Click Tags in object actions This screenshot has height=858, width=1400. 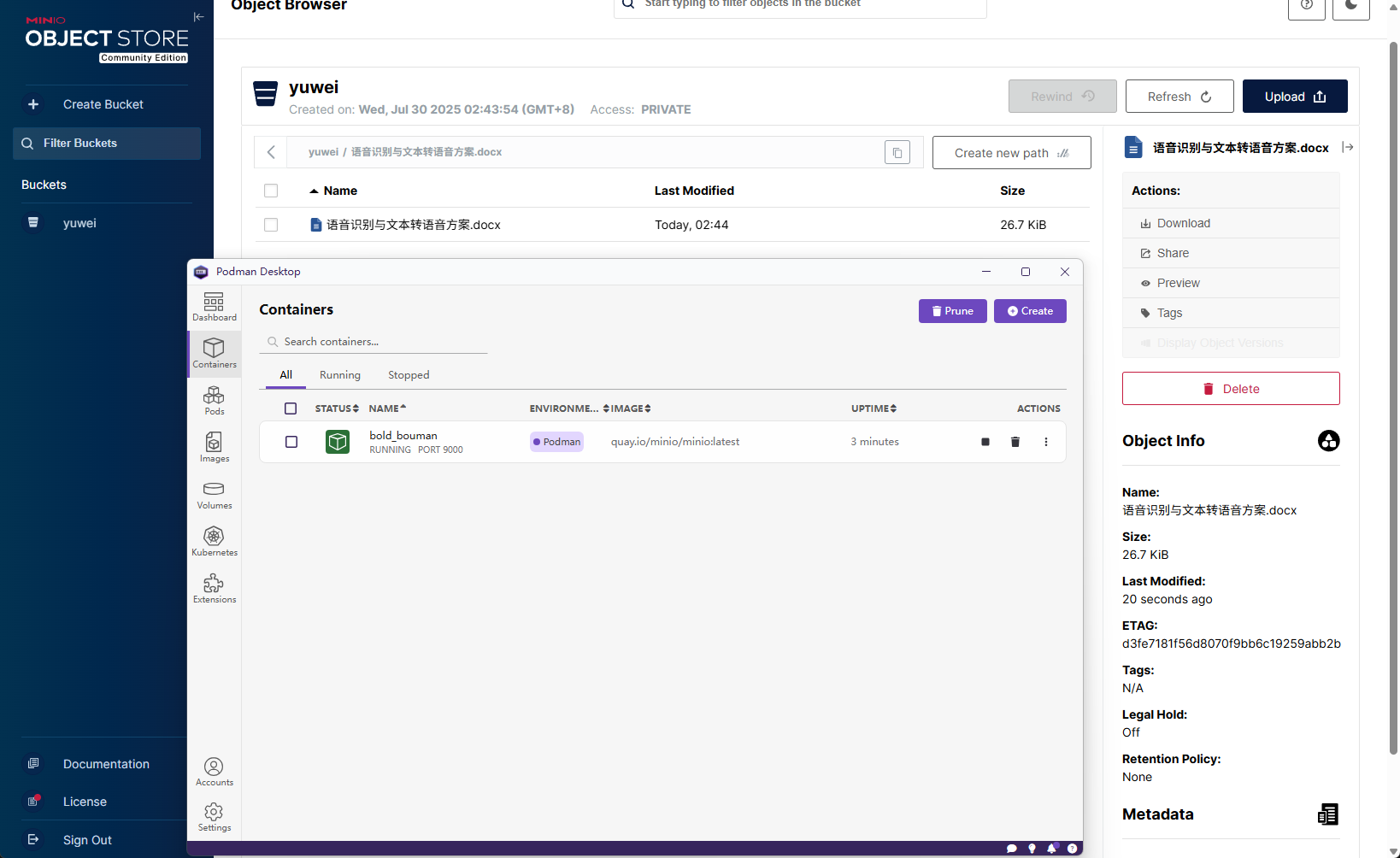[x=1231, y=313]
